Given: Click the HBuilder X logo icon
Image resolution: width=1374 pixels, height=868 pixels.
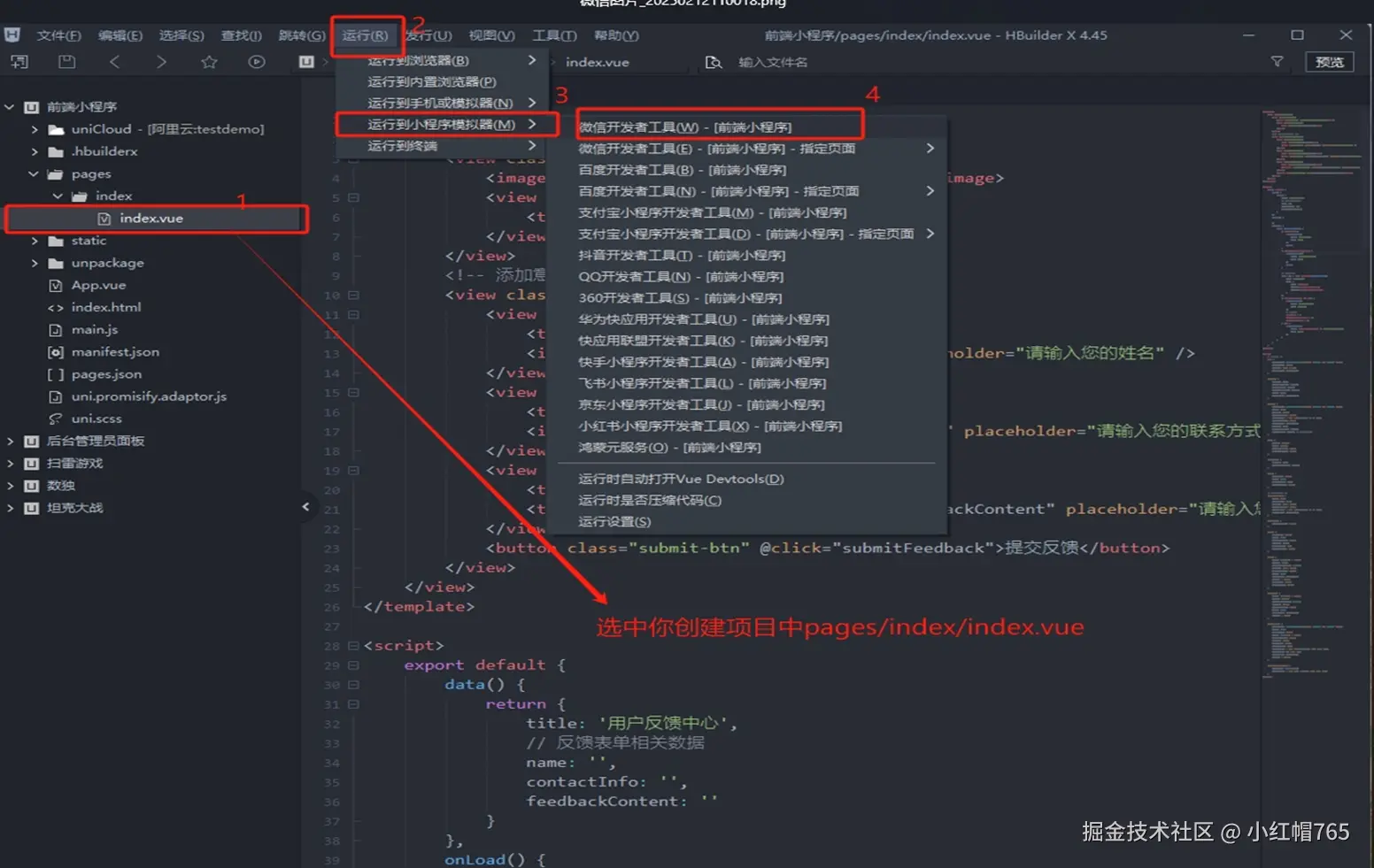Looking at the screenshot, I should click(x=12, y=35).
